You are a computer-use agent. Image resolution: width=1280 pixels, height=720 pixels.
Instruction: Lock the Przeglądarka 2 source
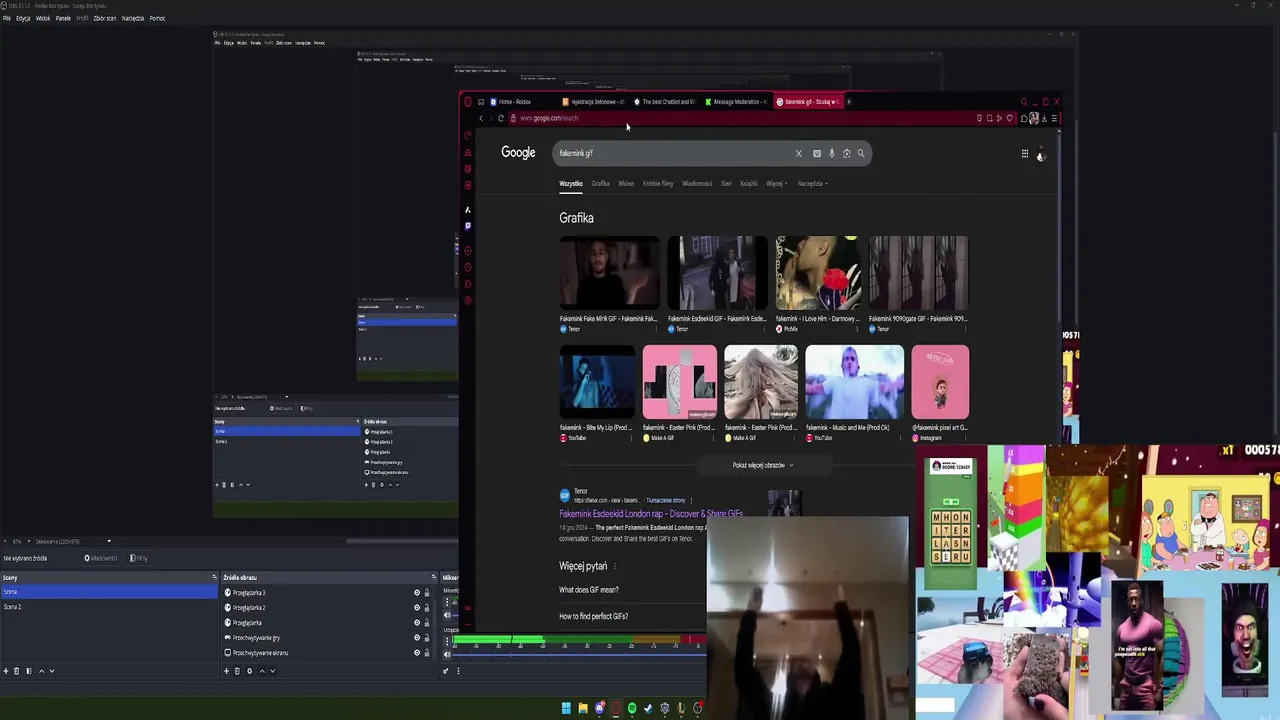(427, 607)
